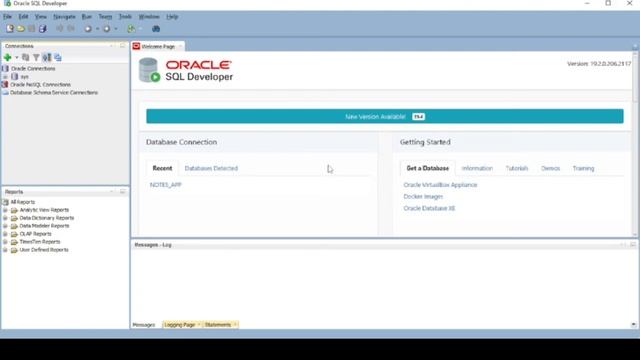Click the green plus New Connection icon
The width and height of the screenshot is (640, 360).
7,58
